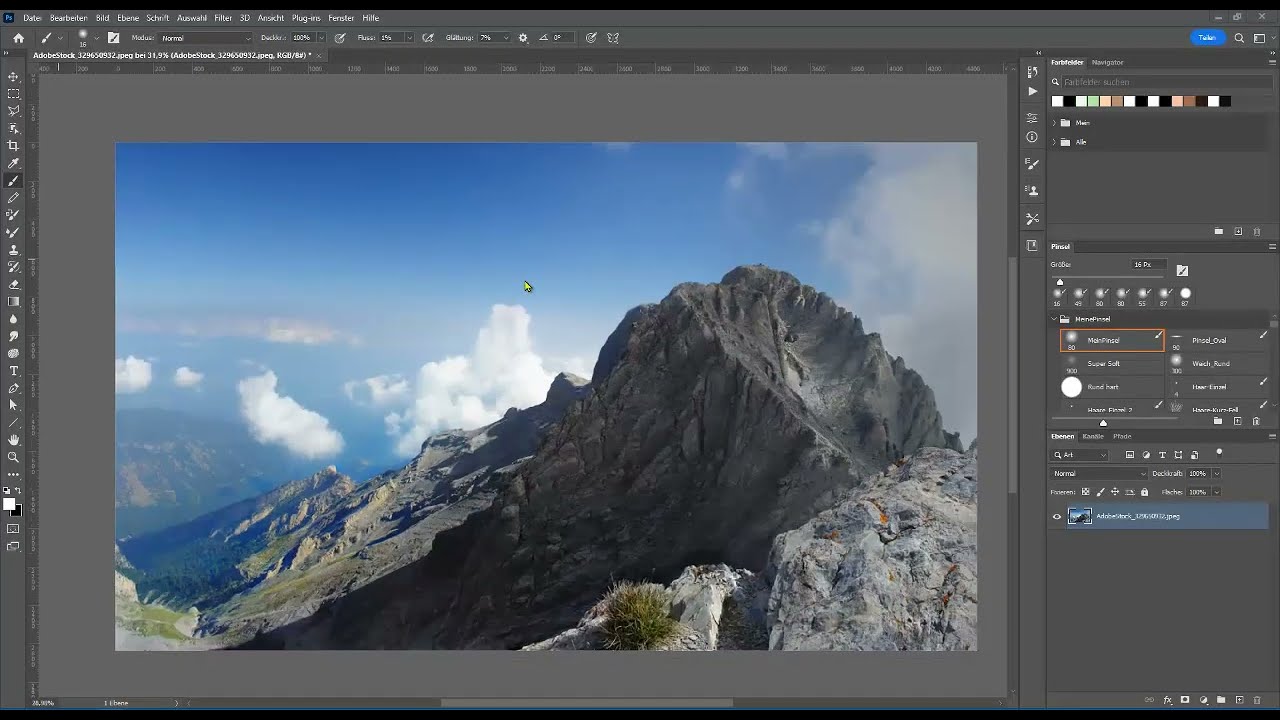Select the Weich_Rund brush
Viewport: 1280px width, 720px height.
tap(1218, 363)
